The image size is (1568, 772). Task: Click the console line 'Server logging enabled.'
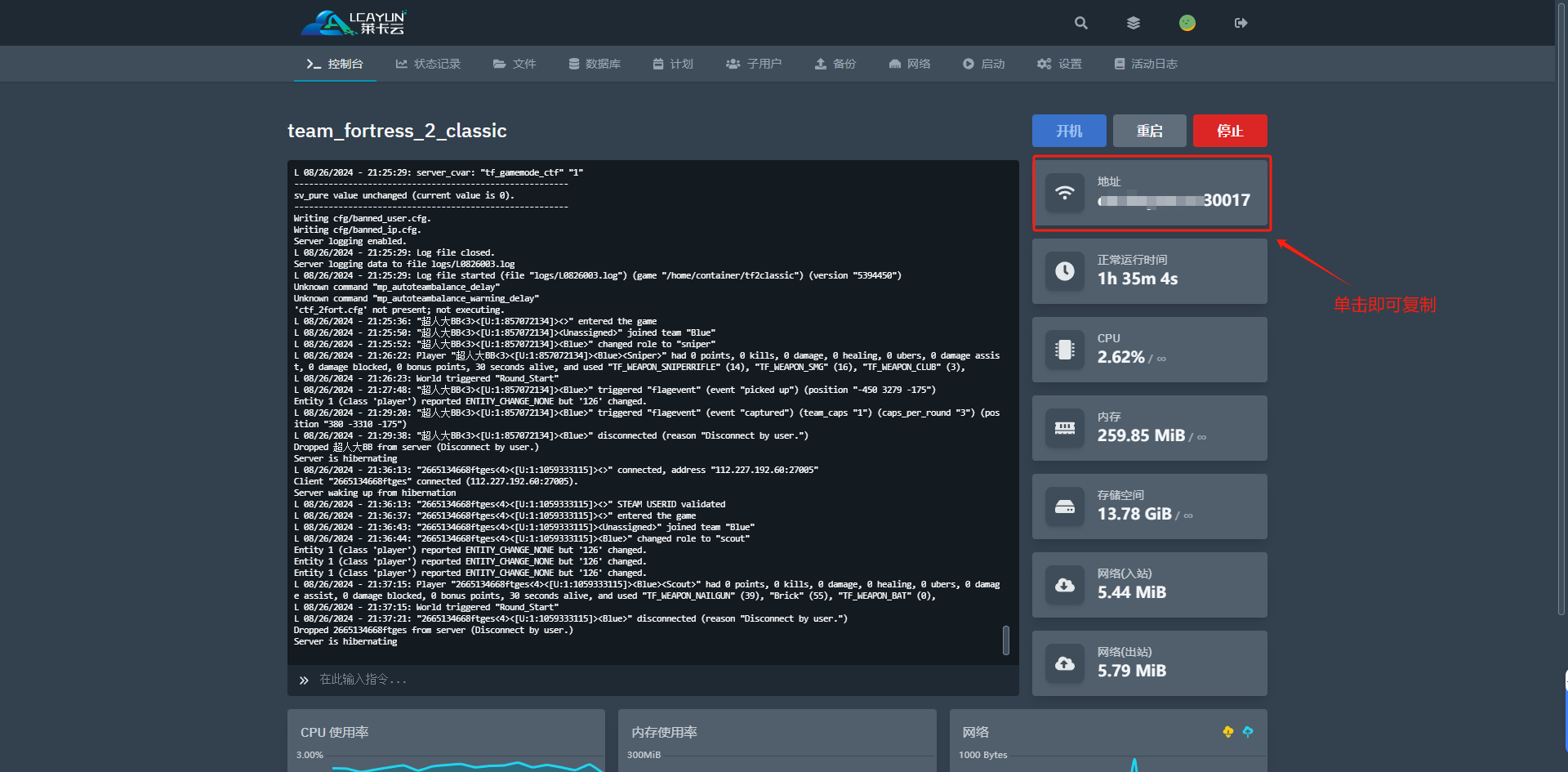pos(350,241)
